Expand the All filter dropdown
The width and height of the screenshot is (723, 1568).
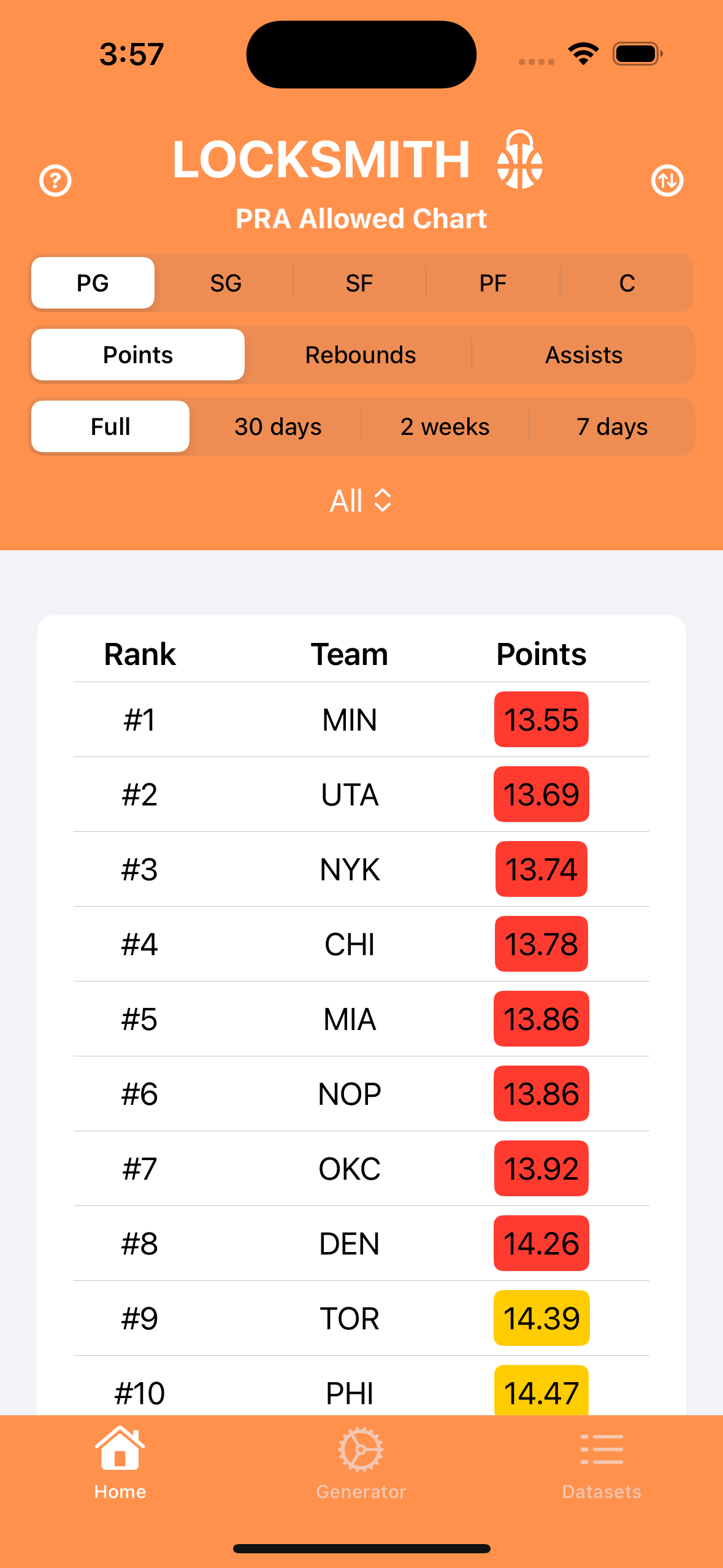pyautogui.click(x=361, y=501)
